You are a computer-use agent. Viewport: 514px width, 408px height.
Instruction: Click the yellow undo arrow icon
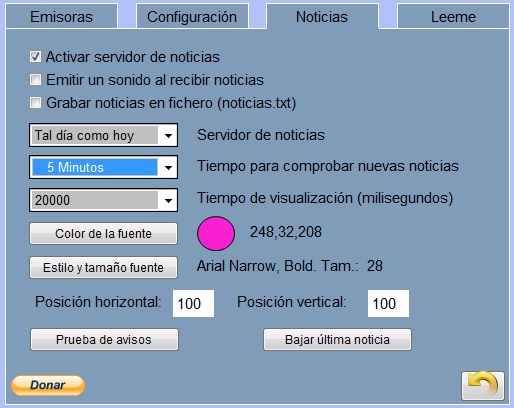483,386
